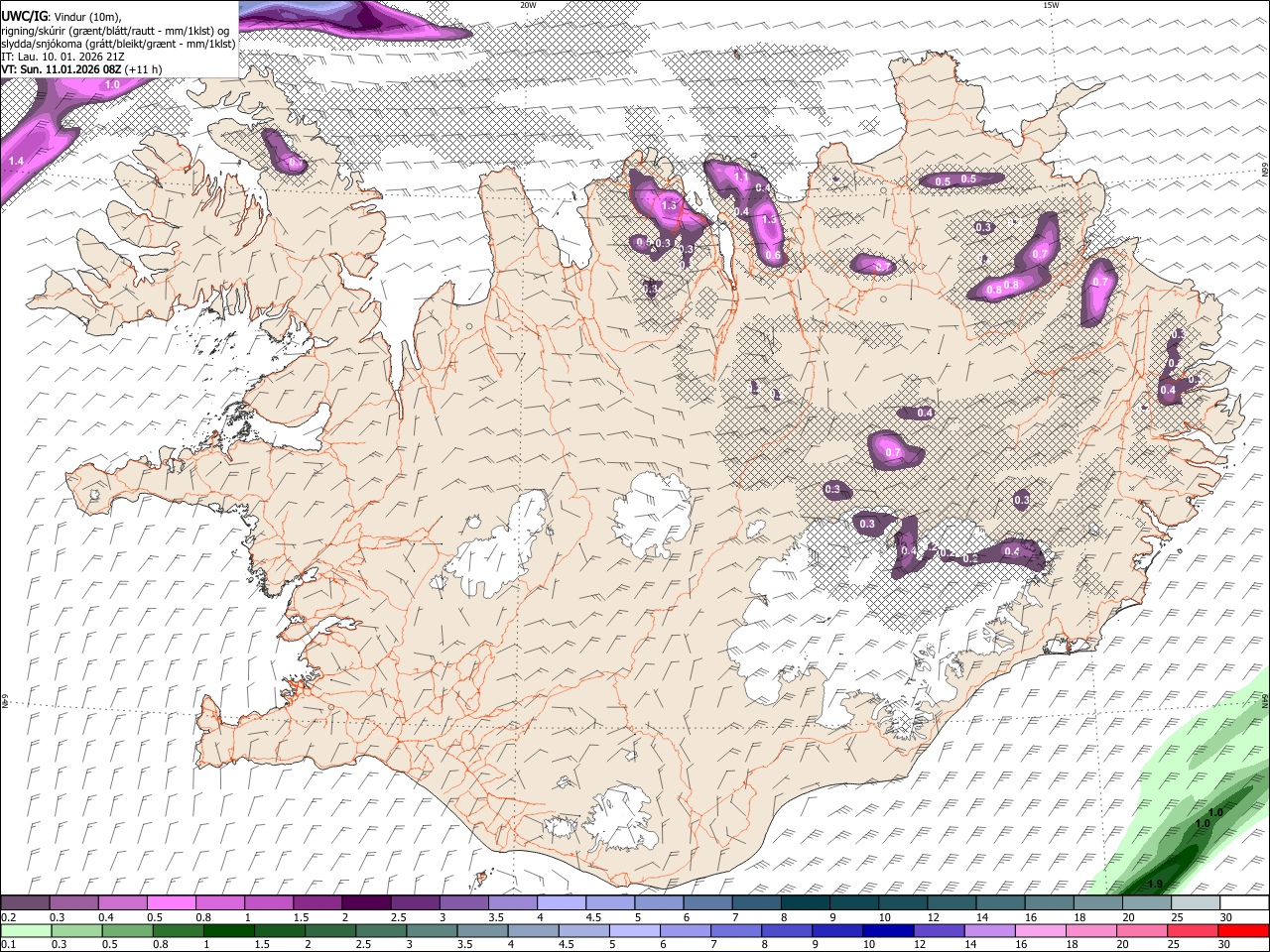This screenshot has width=1270, height=952.
Task: Pick upper legend swatch between 1 and 1.5
Action: coord(268,903)
